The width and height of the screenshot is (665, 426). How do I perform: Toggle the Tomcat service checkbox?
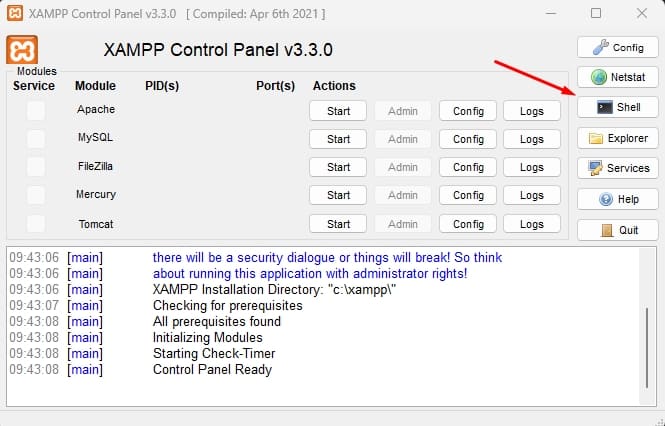pyautogui.click(x=35, y=223)
